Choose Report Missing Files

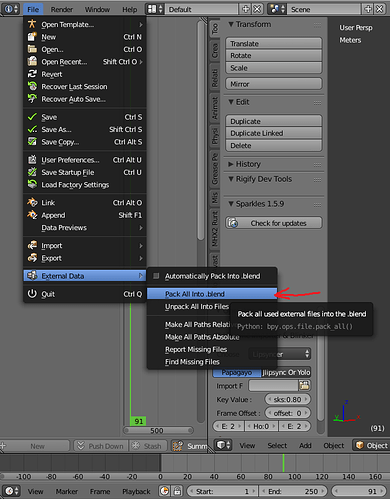coord(212,349)
